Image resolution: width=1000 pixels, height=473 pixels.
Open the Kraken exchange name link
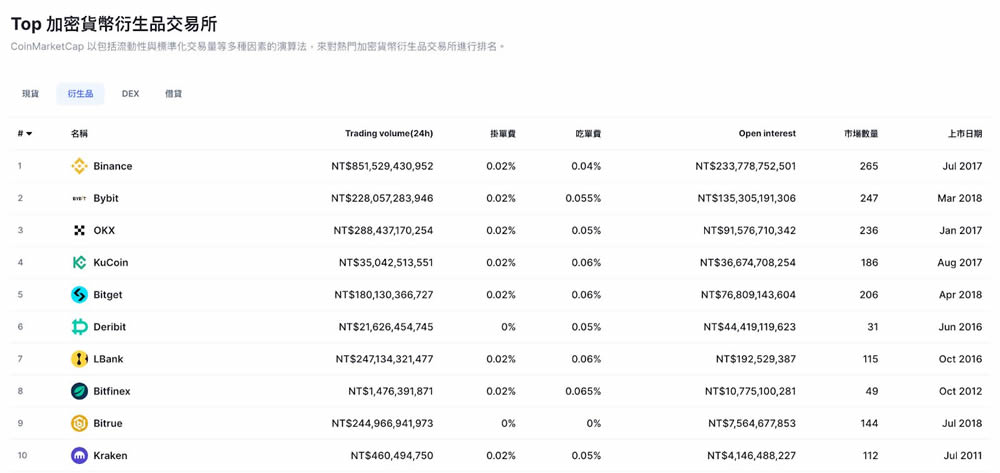(110, 456)
